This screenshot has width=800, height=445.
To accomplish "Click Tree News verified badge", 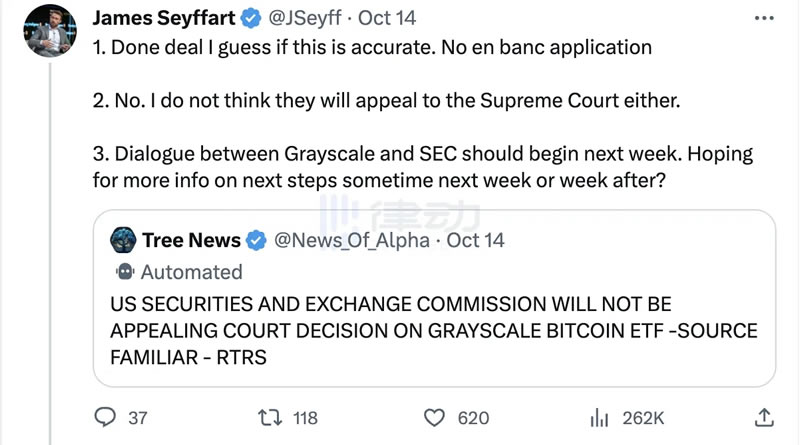I will (x=257, y=240).
